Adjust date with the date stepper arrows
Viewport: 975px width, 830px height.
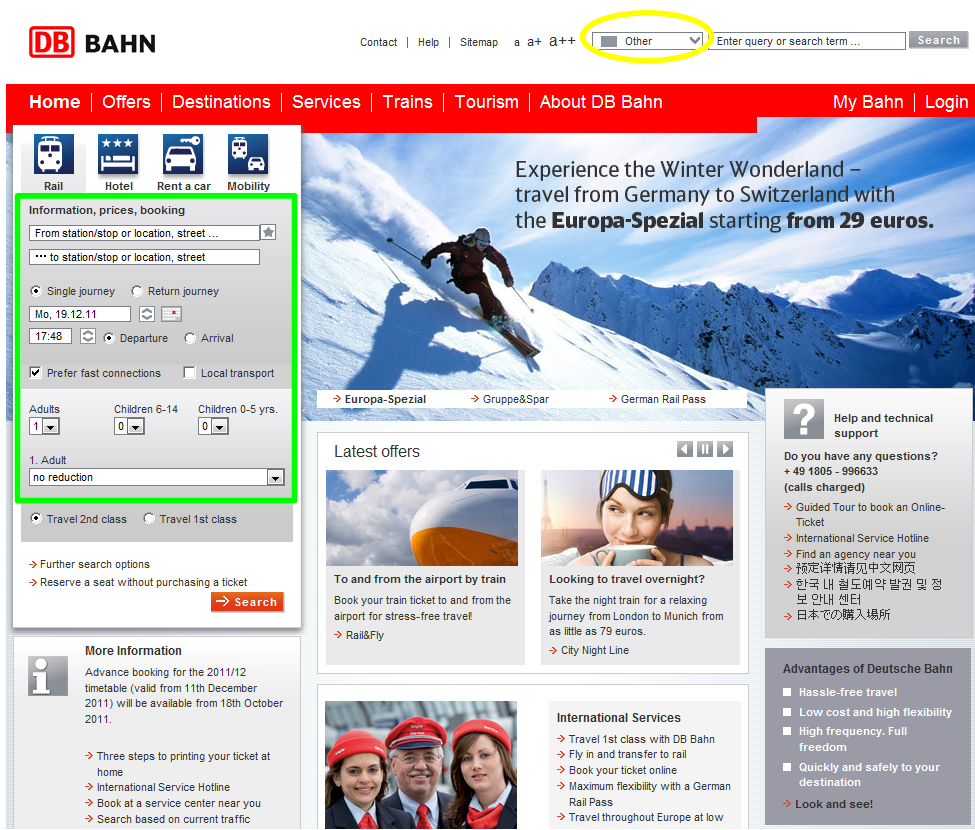tap(147, 314)
